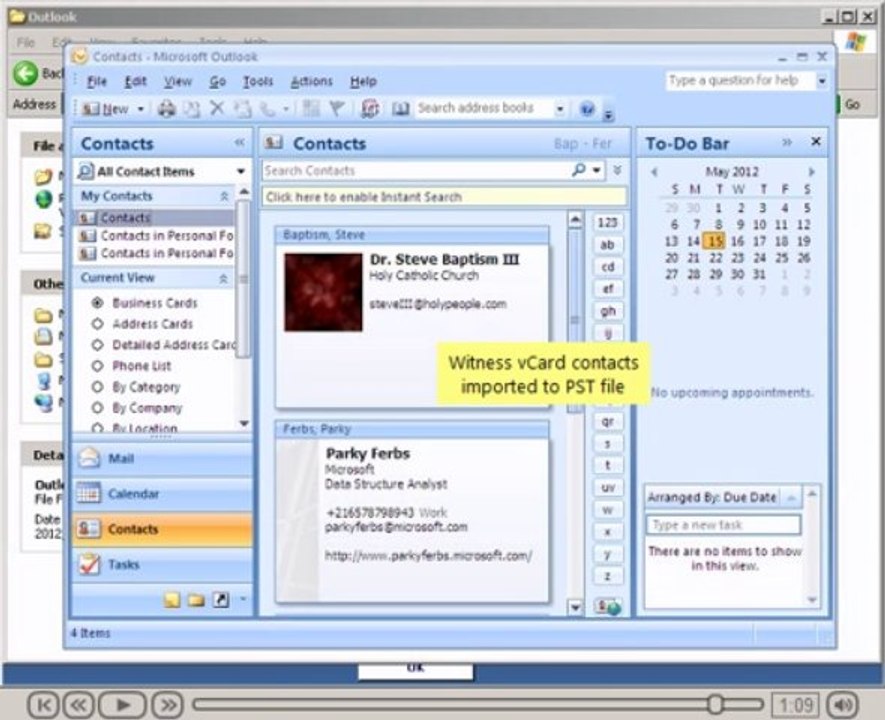Click in the Search Contacts field
Screen dimensions: 885x720
point(417,170)
